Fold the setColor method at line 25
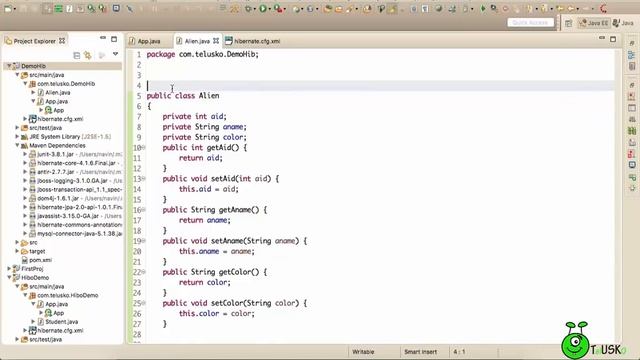Screen dimensions: 640x360 tap(143, 303)
